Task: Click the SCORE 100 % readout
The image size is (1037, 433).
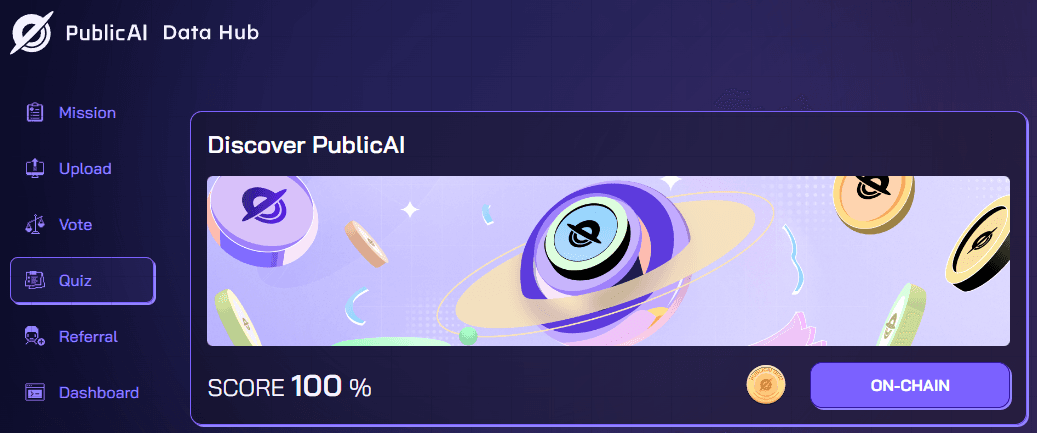Action: (x=290, y=387)
